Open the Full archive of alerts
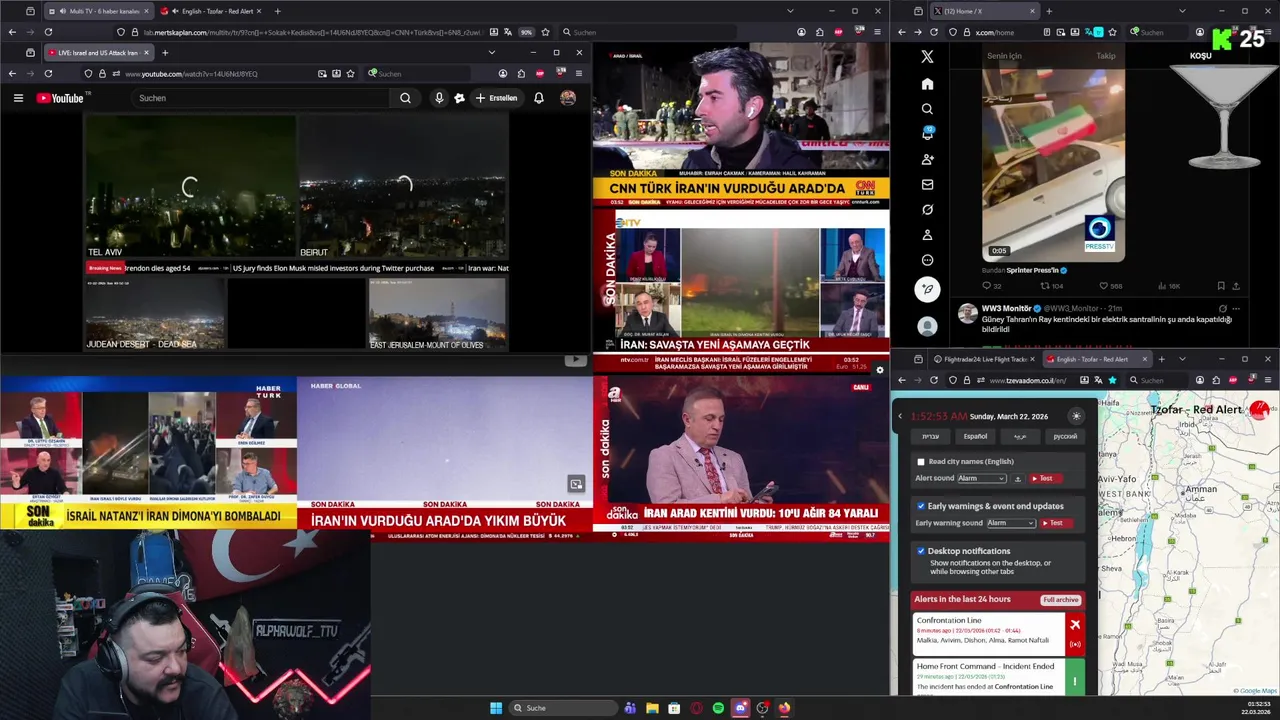1280x720 pixels. click(x=1061, y=600)
